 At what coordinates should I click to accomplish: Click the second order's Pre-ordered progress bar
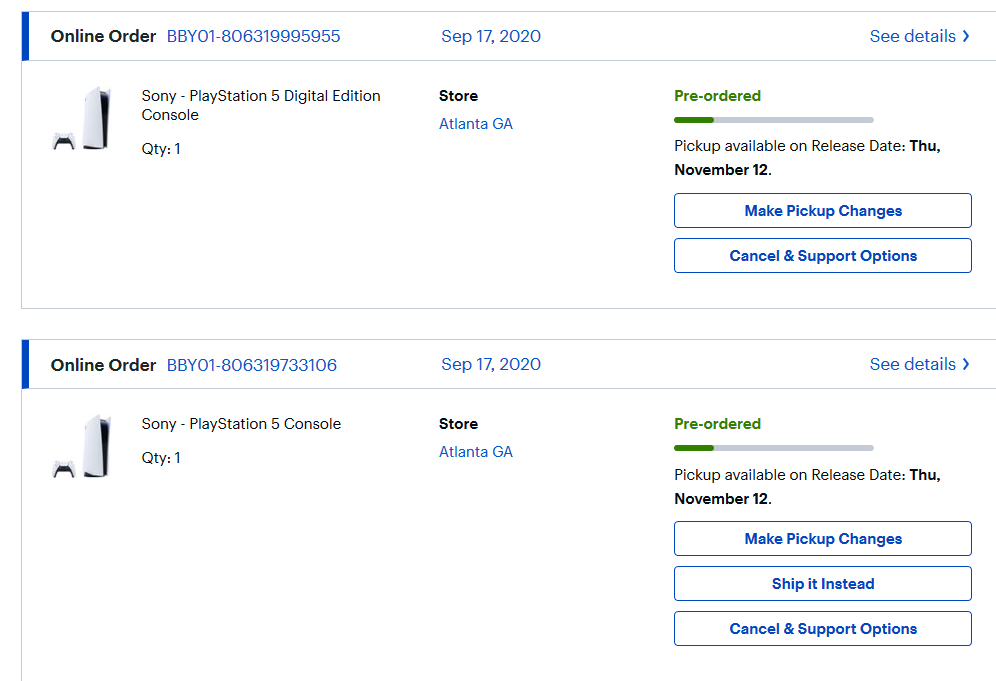point(774,448)
